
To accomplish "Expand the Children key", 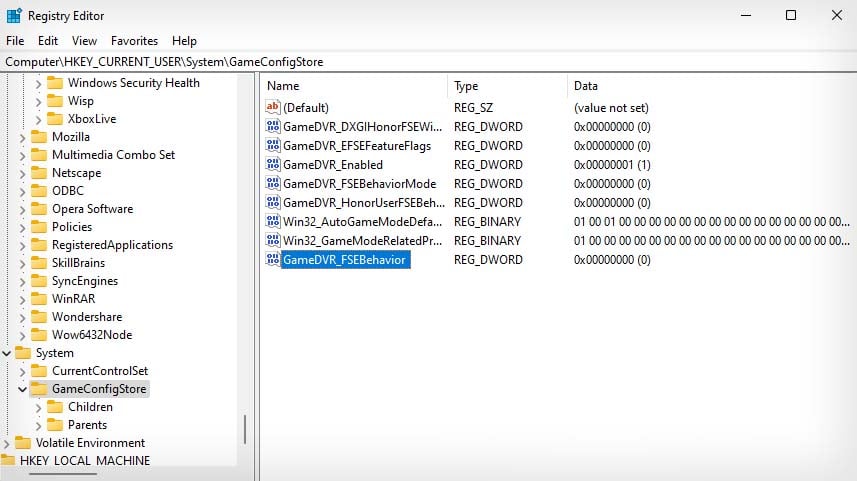I will (38, 408).
